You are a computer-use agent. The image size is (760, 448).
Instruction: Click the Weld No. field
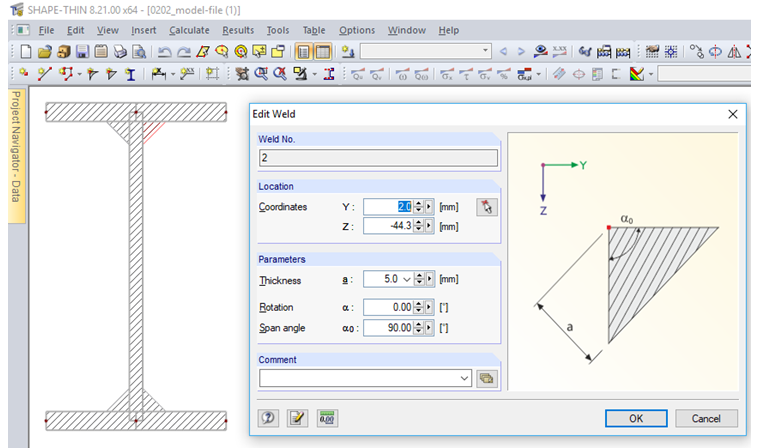coord(378,158)
